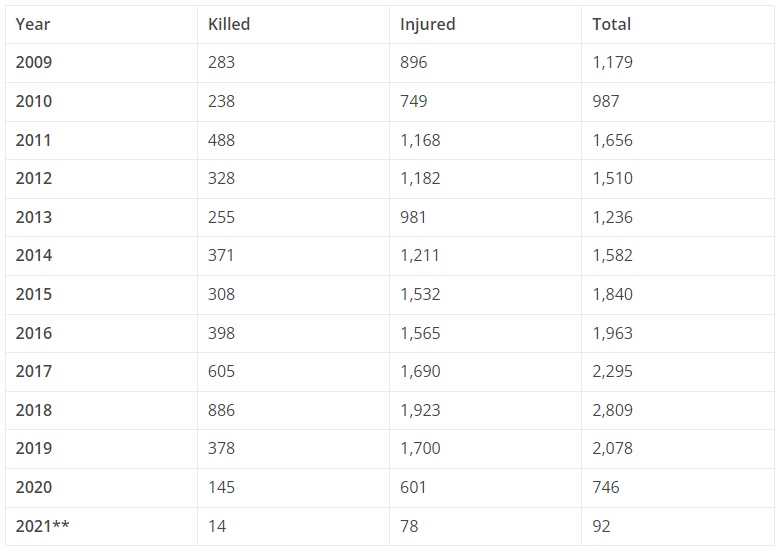
Task: Click total value 746 for 2020
Action: tap(606, 487)
